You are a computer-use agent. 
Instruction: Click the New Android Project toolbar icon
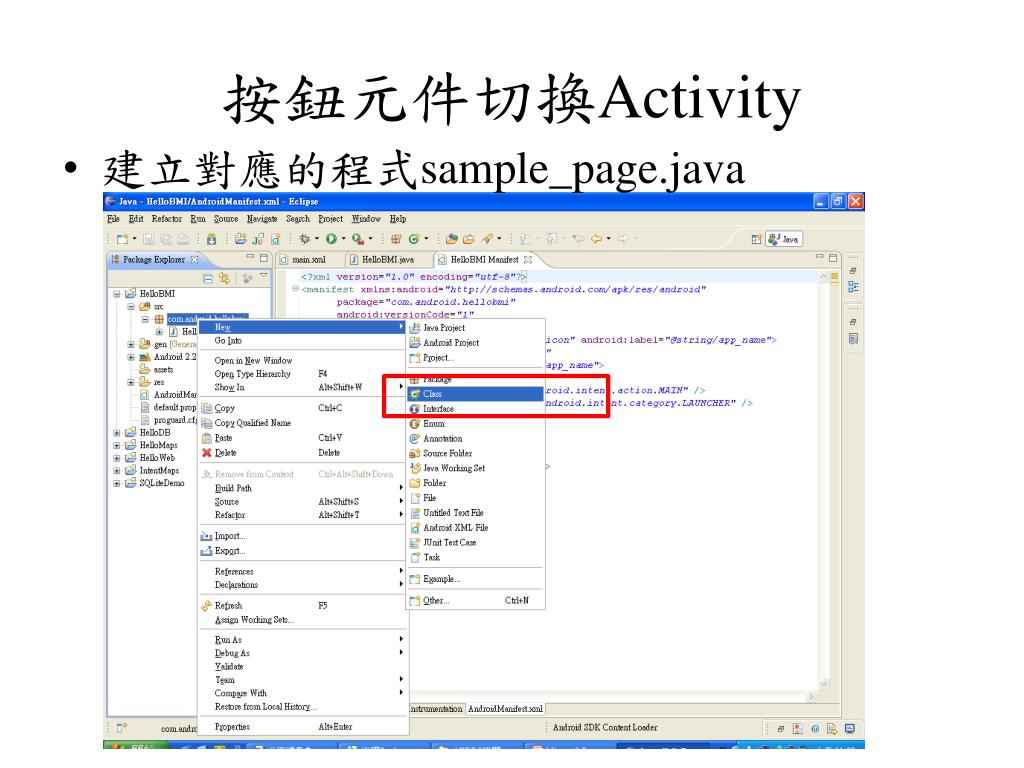tap(241, 239)
